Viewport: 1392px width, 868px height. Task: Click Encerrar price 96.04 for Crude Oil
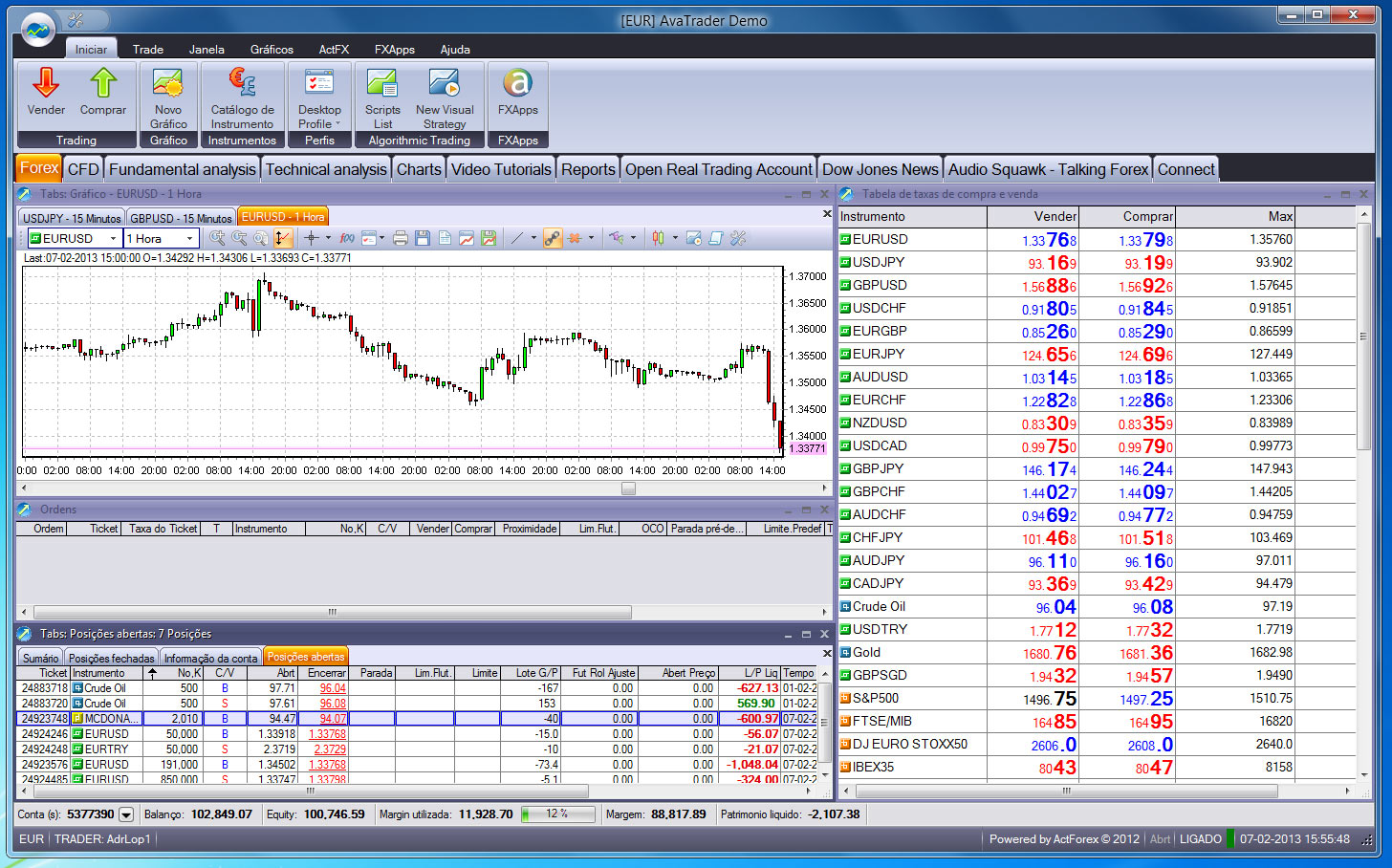[x=333, y=688]
